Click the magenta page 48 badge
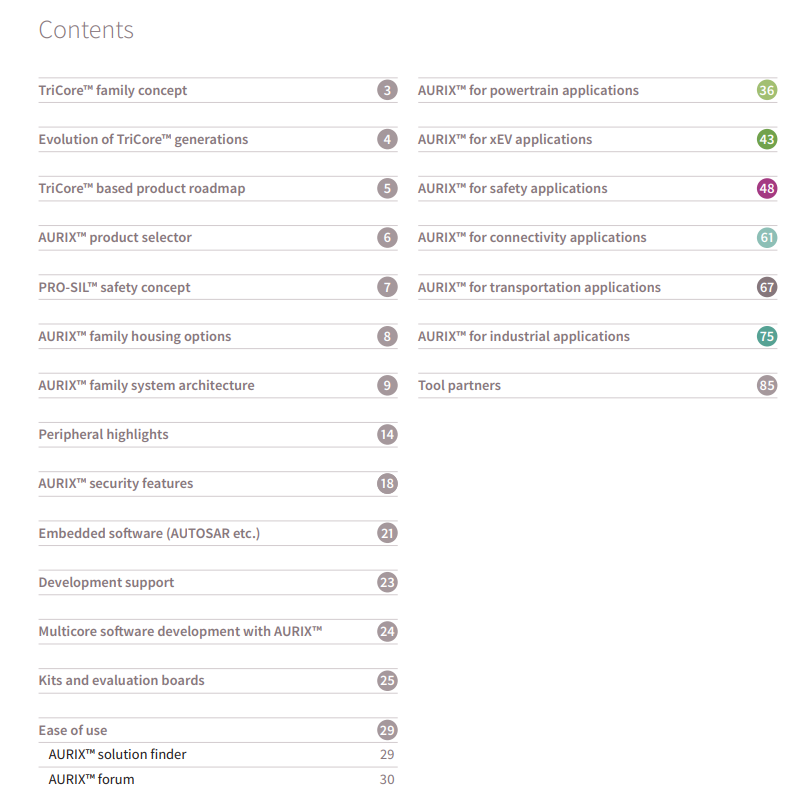This screenshot has height=787, width=808. [x=767, y=189]
